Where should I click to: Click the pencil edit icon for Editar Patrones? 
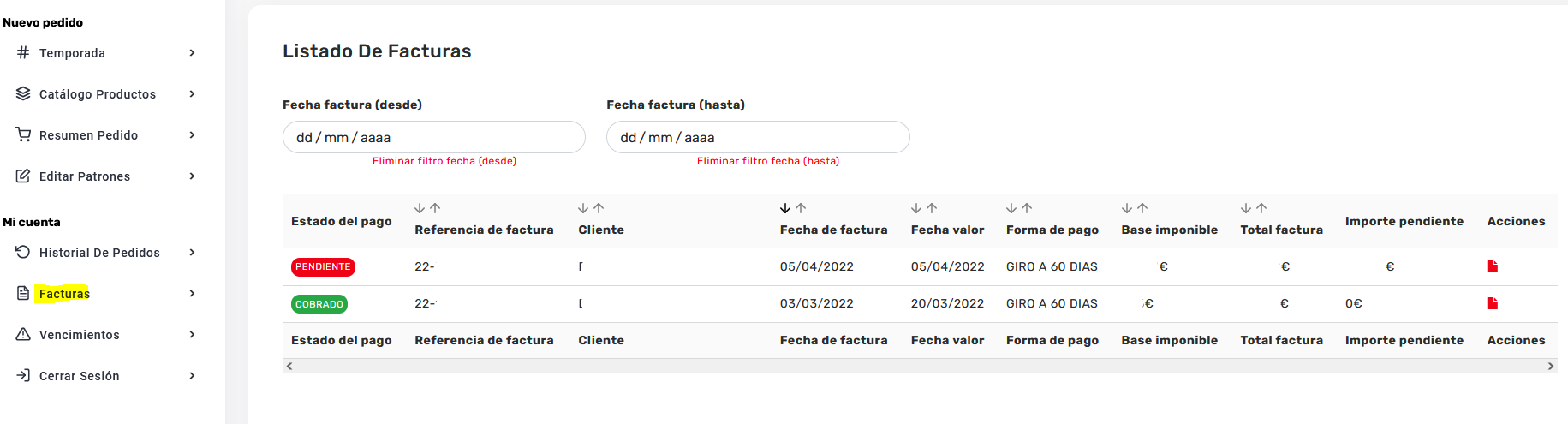point(23,176)
